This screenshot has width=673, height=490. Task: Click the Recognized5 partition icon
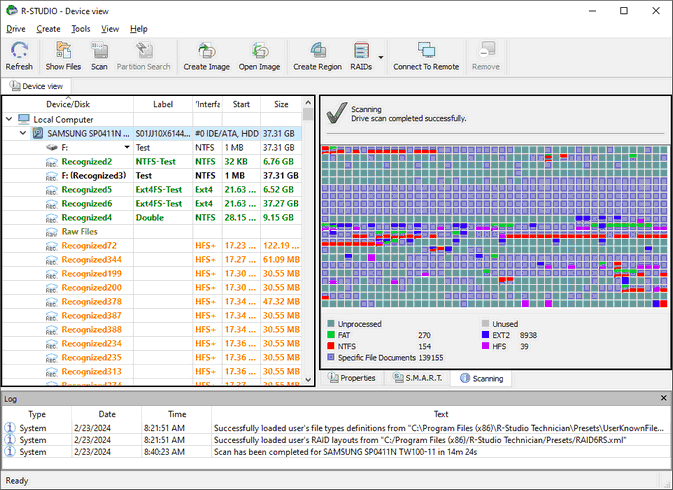tap(52, 190)
